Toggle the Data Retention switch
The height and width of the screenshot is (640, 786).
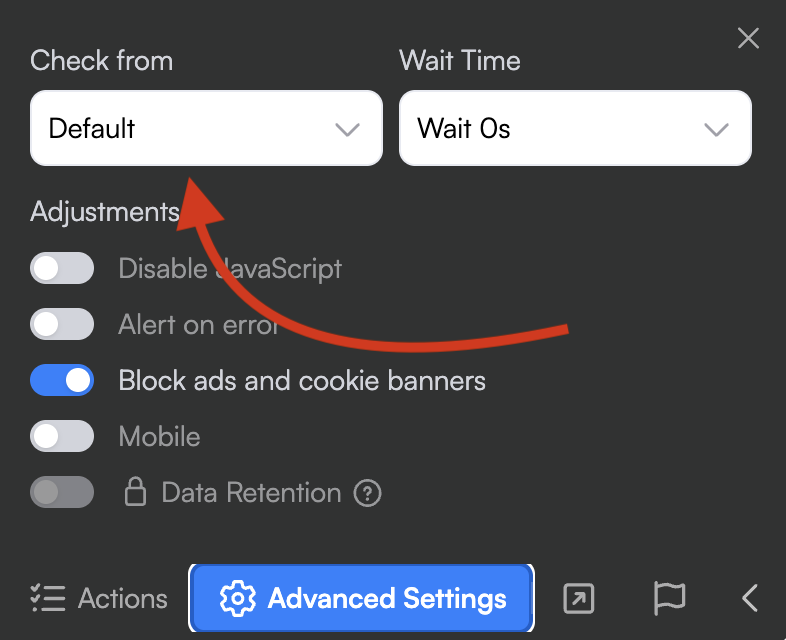coord(62,492)
